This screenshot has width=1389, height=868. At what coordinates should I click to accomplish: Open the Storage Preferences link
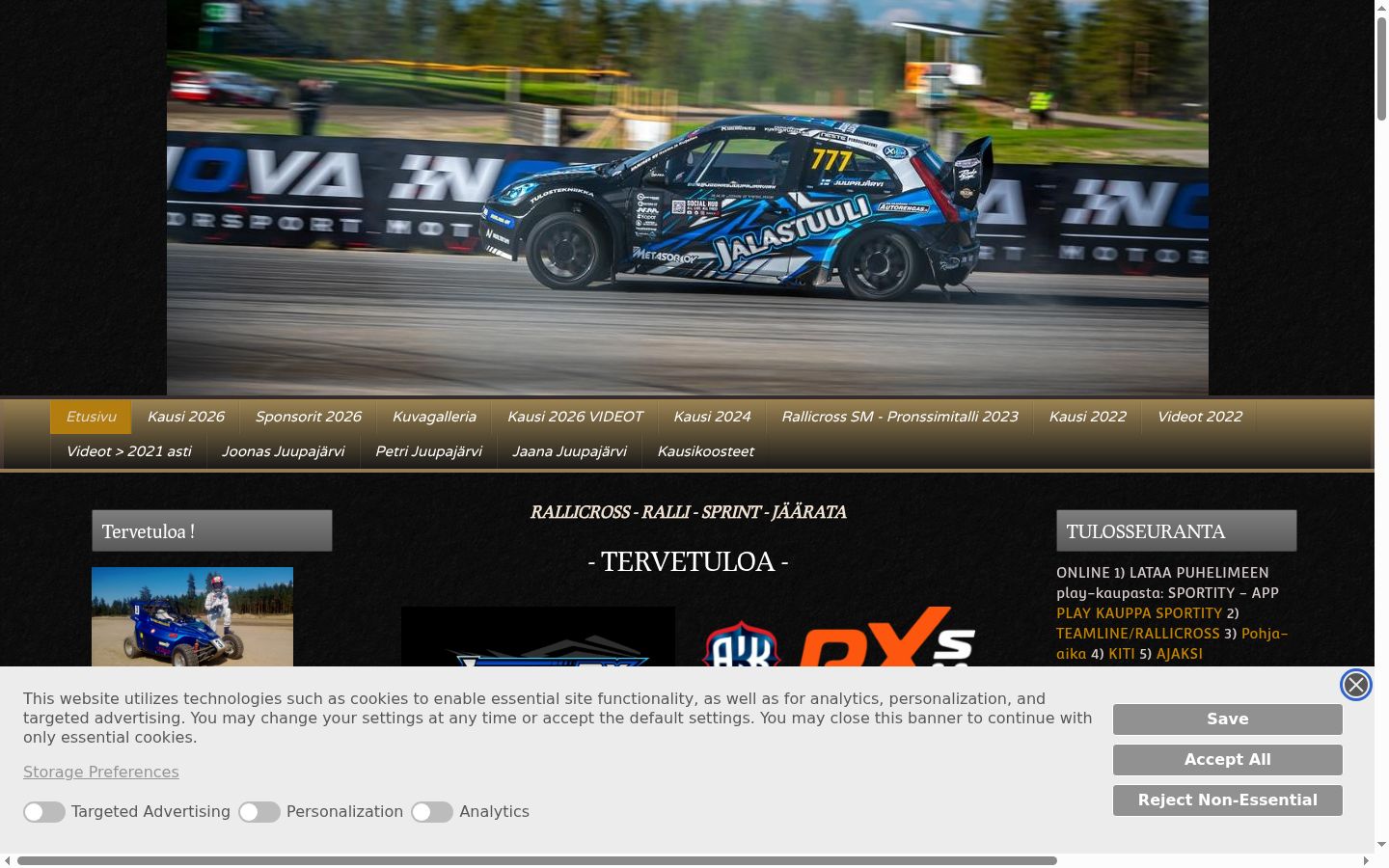101,773
